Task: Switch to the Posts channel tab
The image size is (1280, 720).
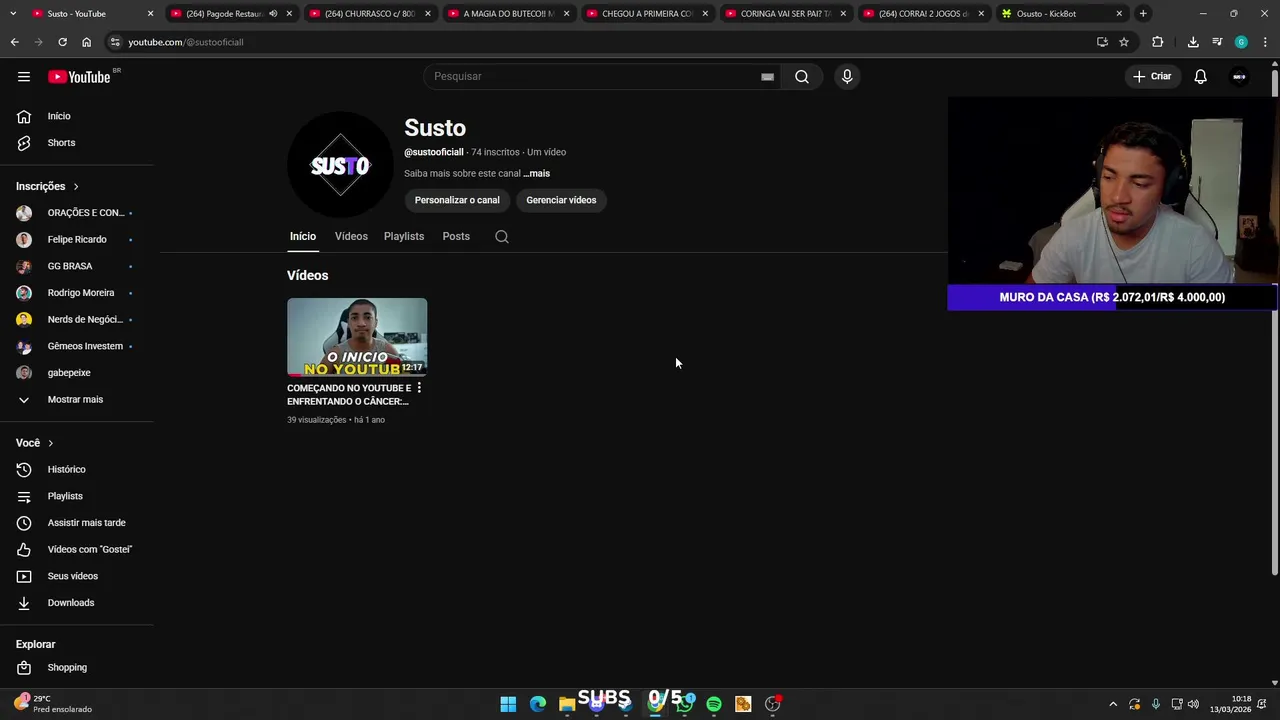Action: tap(456, 237)
